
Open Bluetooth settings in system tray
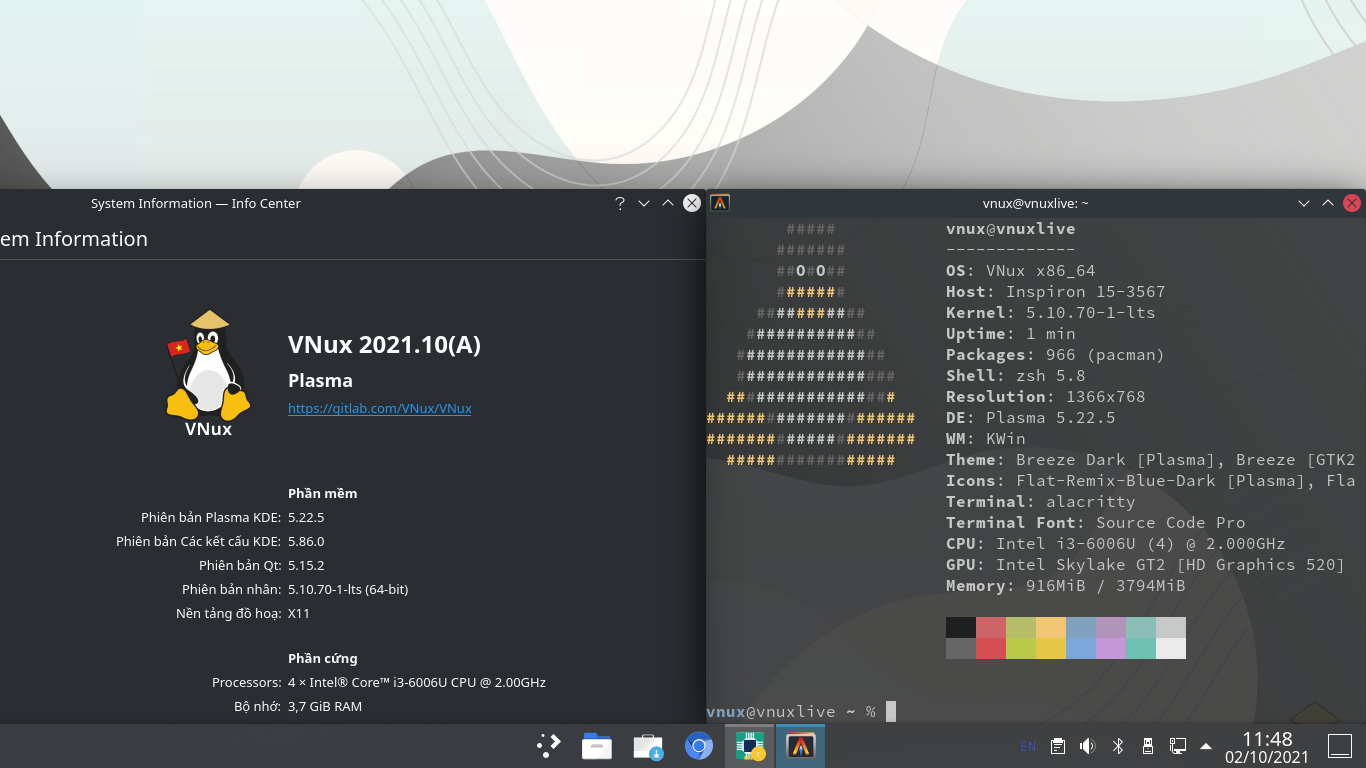[1118, 746]
